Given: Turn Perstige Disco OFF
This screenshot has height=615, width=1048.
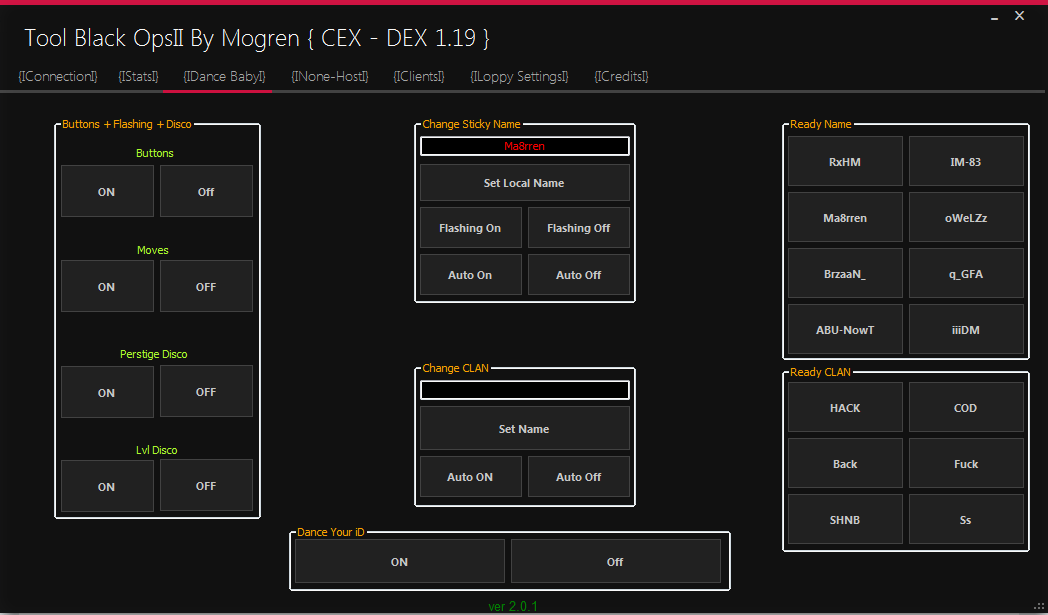Looking at the screenshot, I should coord(206,392).
